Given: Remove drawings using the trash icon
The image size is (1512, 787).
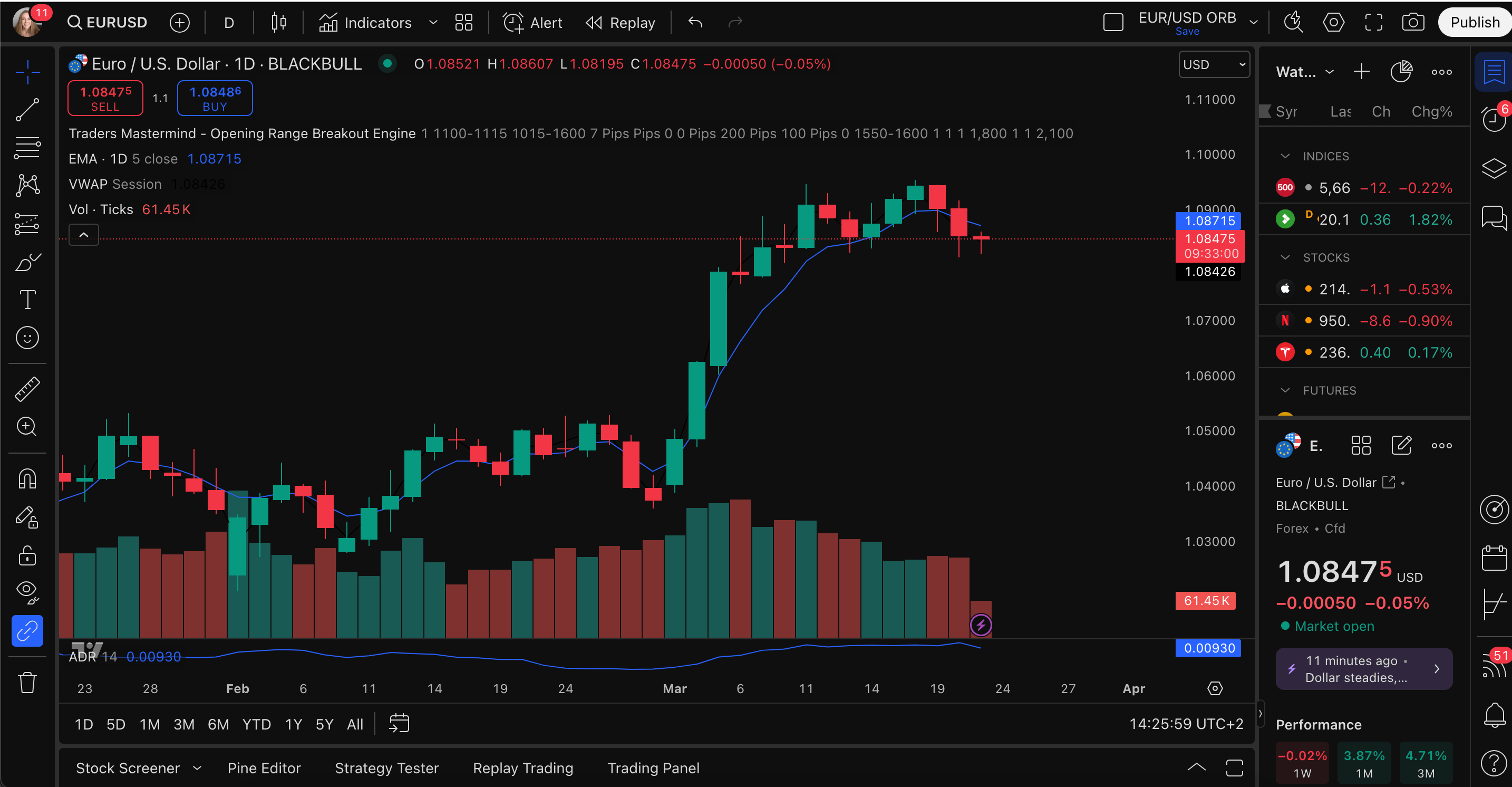Looking at the screenshot, I should (27, 683).
